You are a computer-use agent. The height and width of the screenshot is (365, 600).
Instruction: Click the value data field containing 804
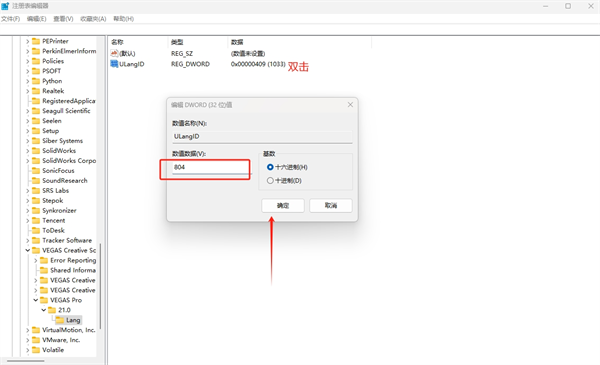[x=210, y=167]
